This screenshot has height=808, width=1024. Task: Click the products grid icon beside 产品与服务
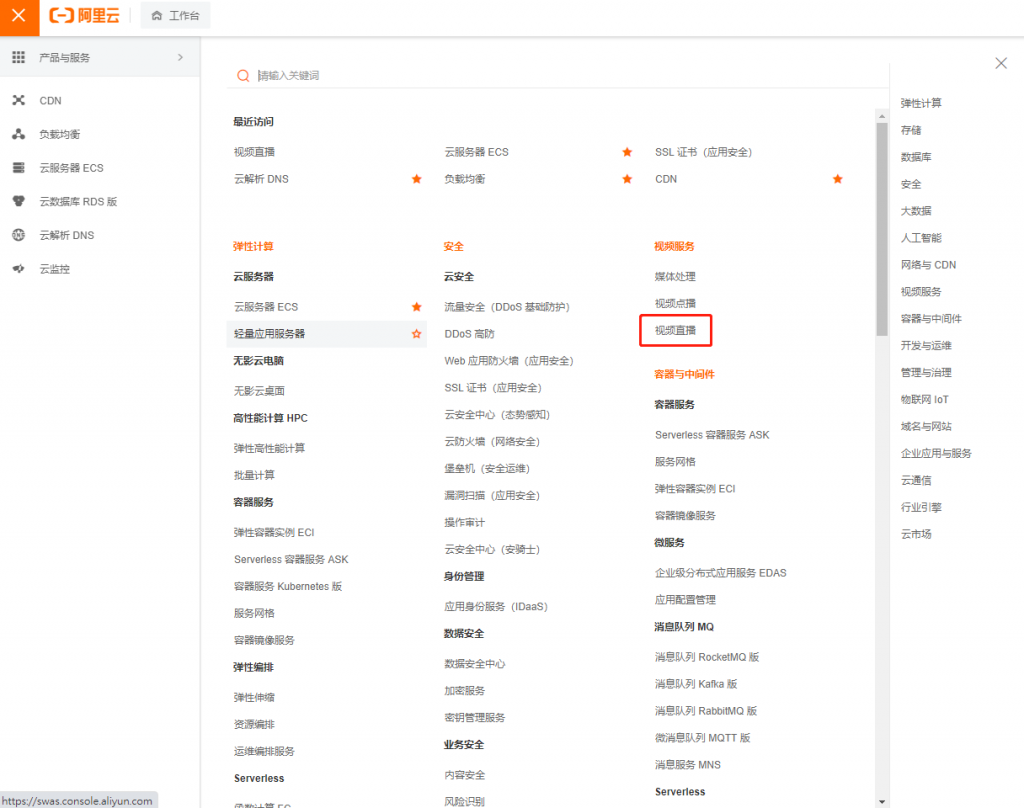point(18,57)
